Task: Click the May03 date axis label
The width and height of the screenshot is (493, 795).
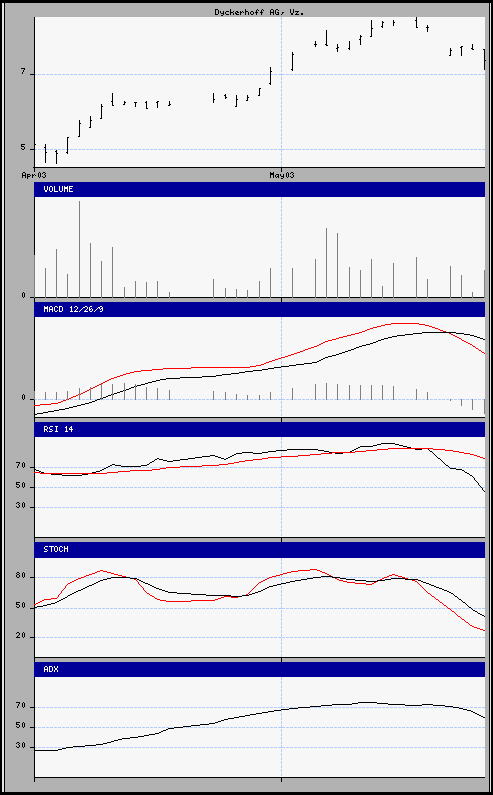Action: coord(282,175)
